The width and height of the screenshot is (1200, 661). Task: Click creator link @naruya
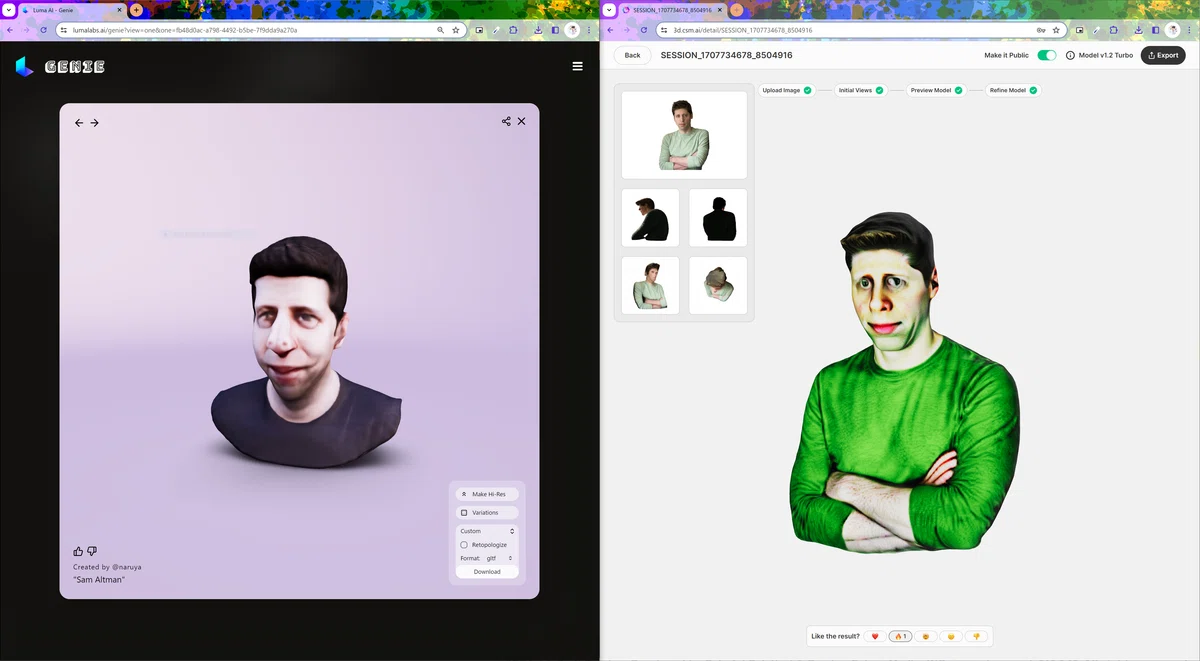coord(126,567)
